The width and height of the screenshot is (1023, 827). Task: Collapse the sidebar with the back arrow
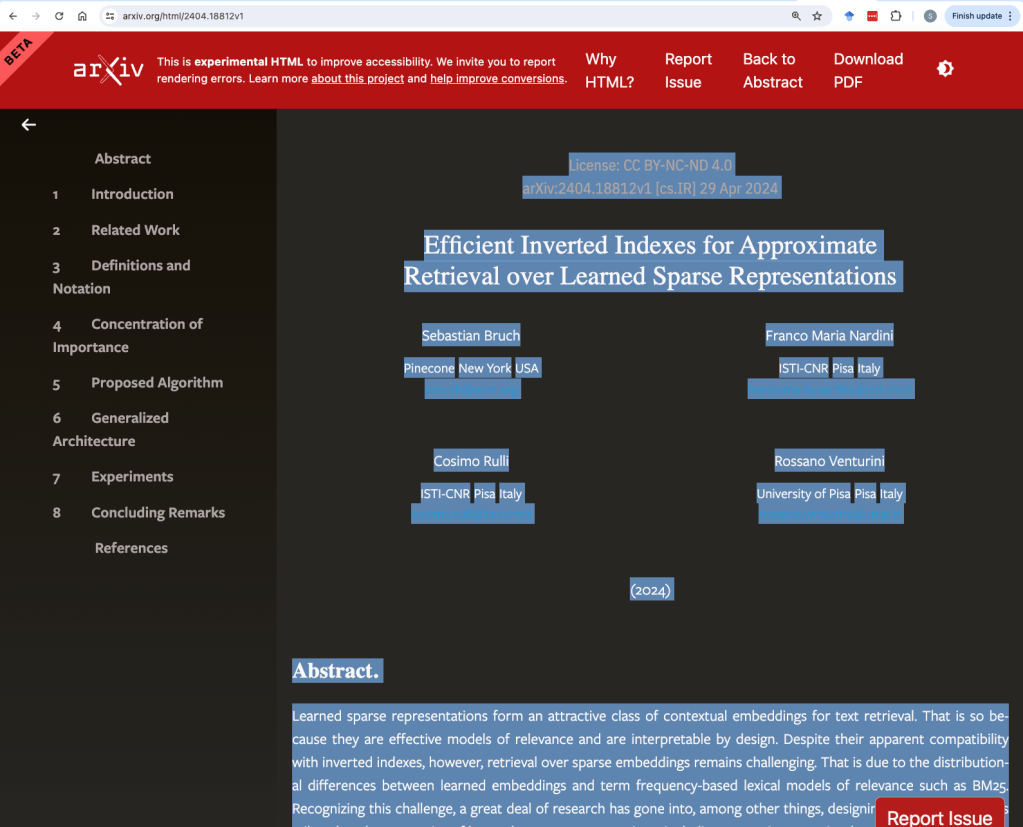[29, 125]
